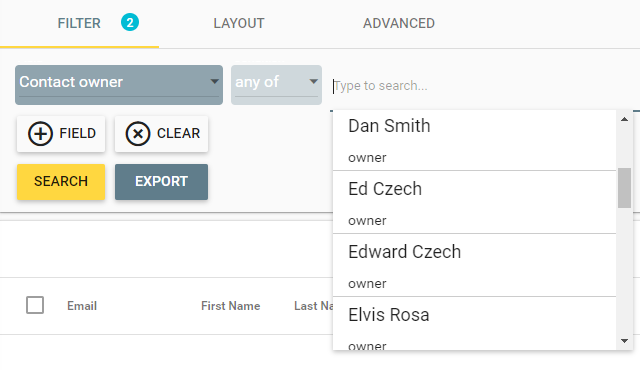Screen dimensions: 640x370
Task: Click the filter count badge showing 2
Action: [130, 22]
